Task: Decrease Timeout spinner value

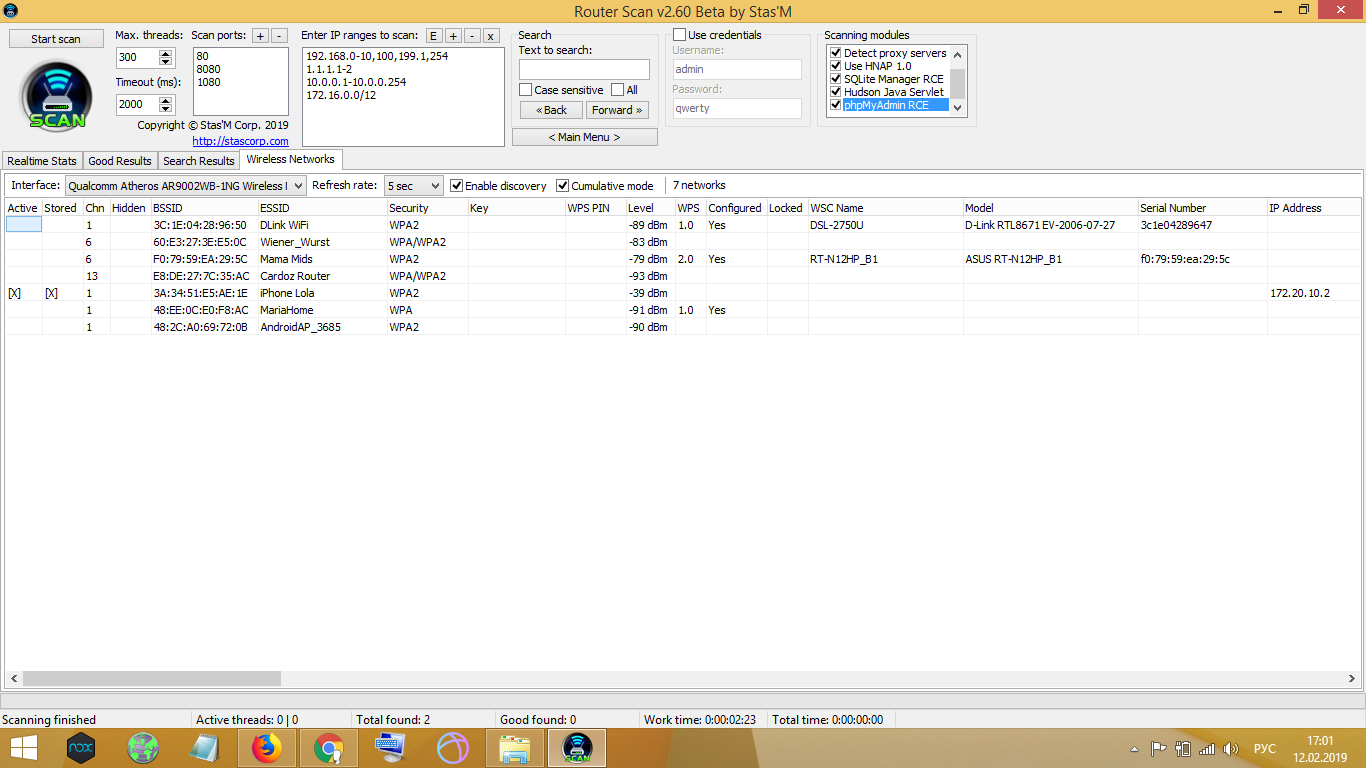Action: click(166, 109)
